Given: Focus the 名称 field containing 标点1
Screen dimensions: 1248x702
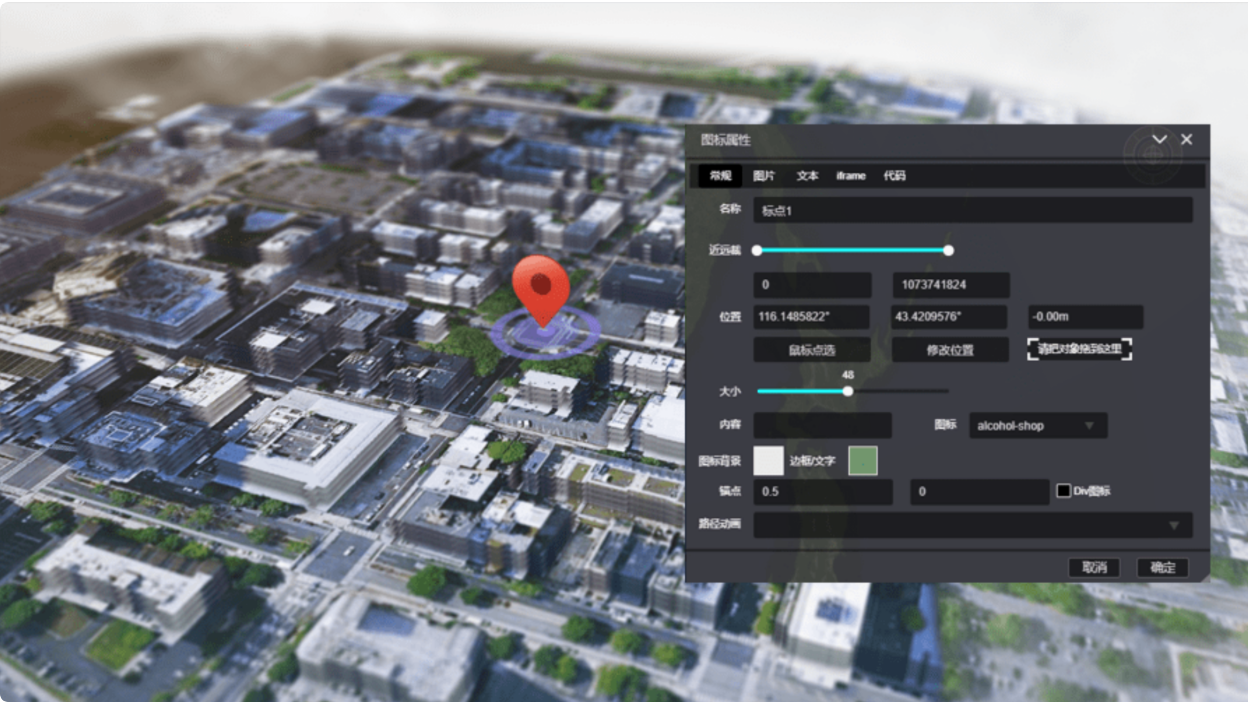Looking at the screenshot, I should tap(972, 210).
